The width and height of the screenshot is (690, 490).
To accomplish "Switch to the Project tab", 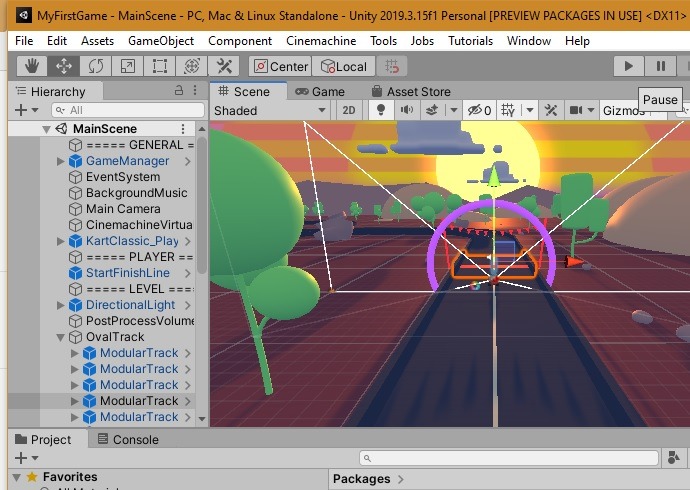I will (x=43, y=439).
